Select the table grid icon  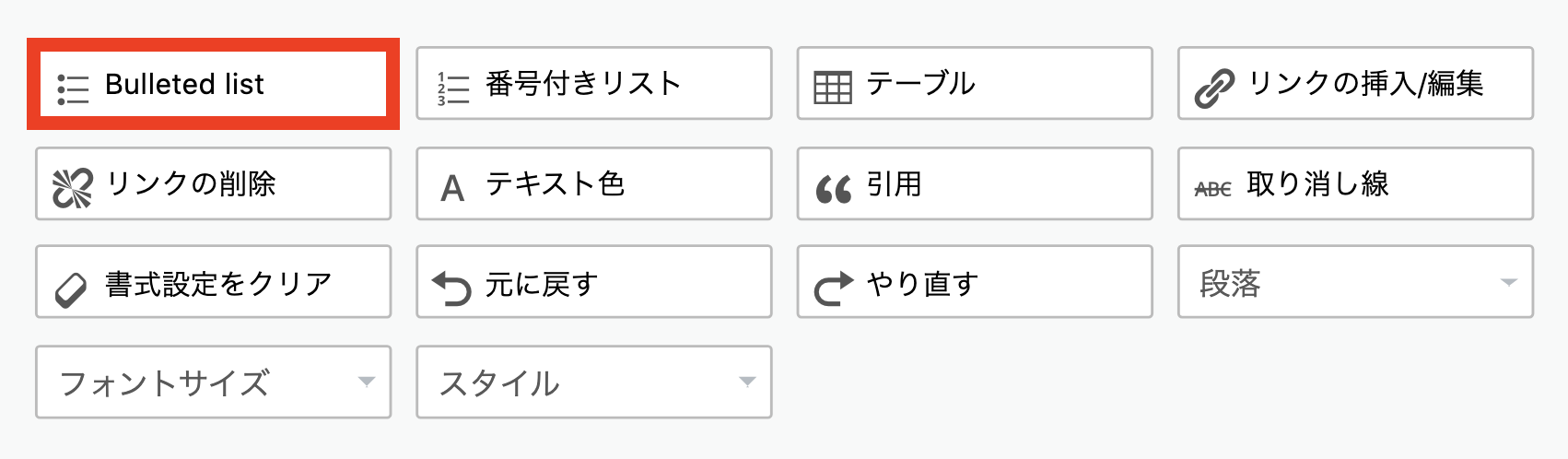tap(833, 88)
